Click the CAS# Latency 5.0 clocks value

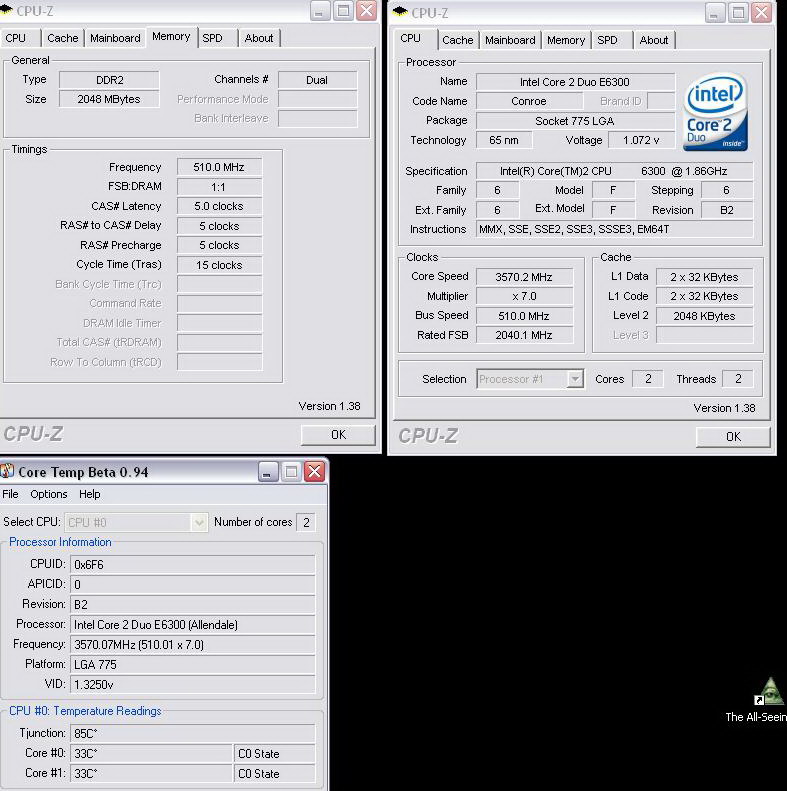(219, 206)
